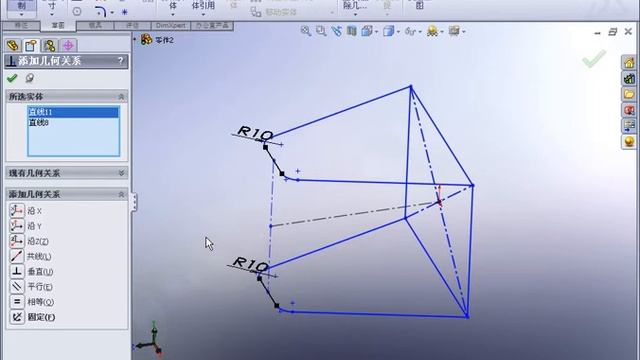Click the pushpin keep-visible icon
640x360 pixels.
[x=29, y=78]
